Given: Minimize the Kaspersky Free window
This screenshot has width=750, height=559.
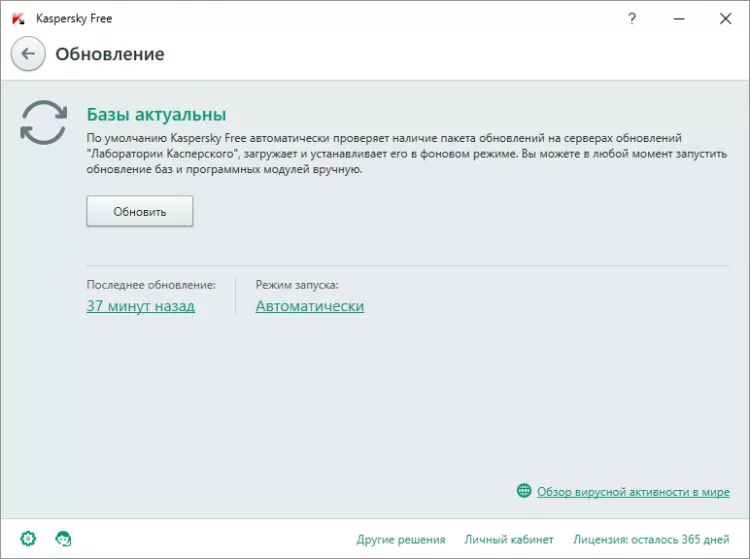Looking at the screenshot, I should (679, 19).
